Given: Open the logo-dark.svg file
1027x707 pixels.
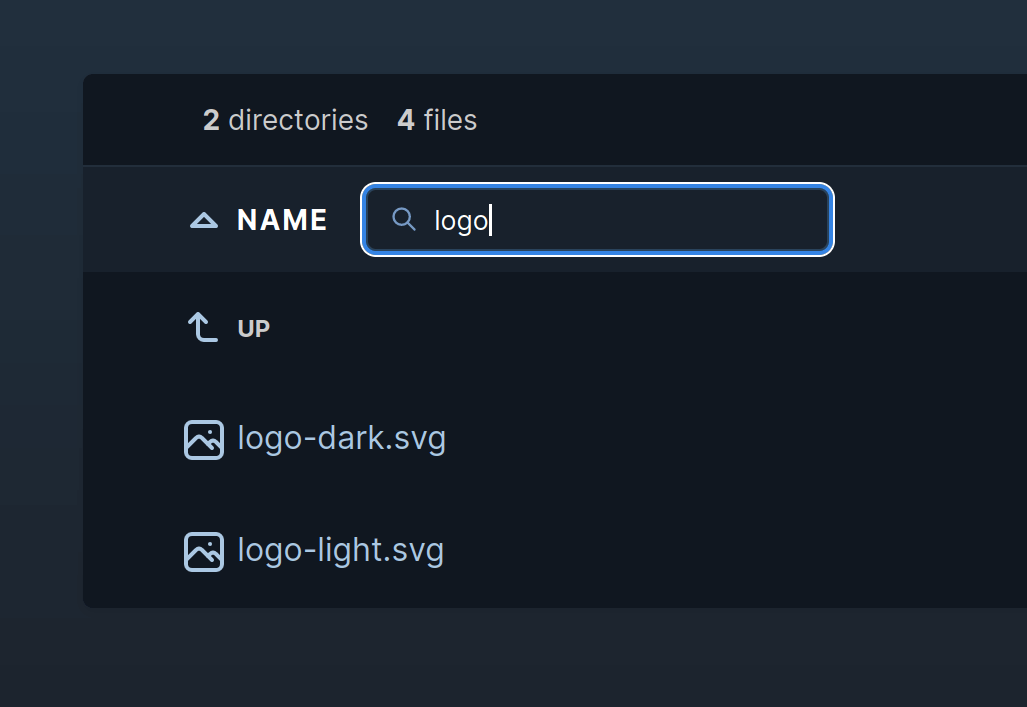Looking at the screenshot, I should [x=341, y=438].
